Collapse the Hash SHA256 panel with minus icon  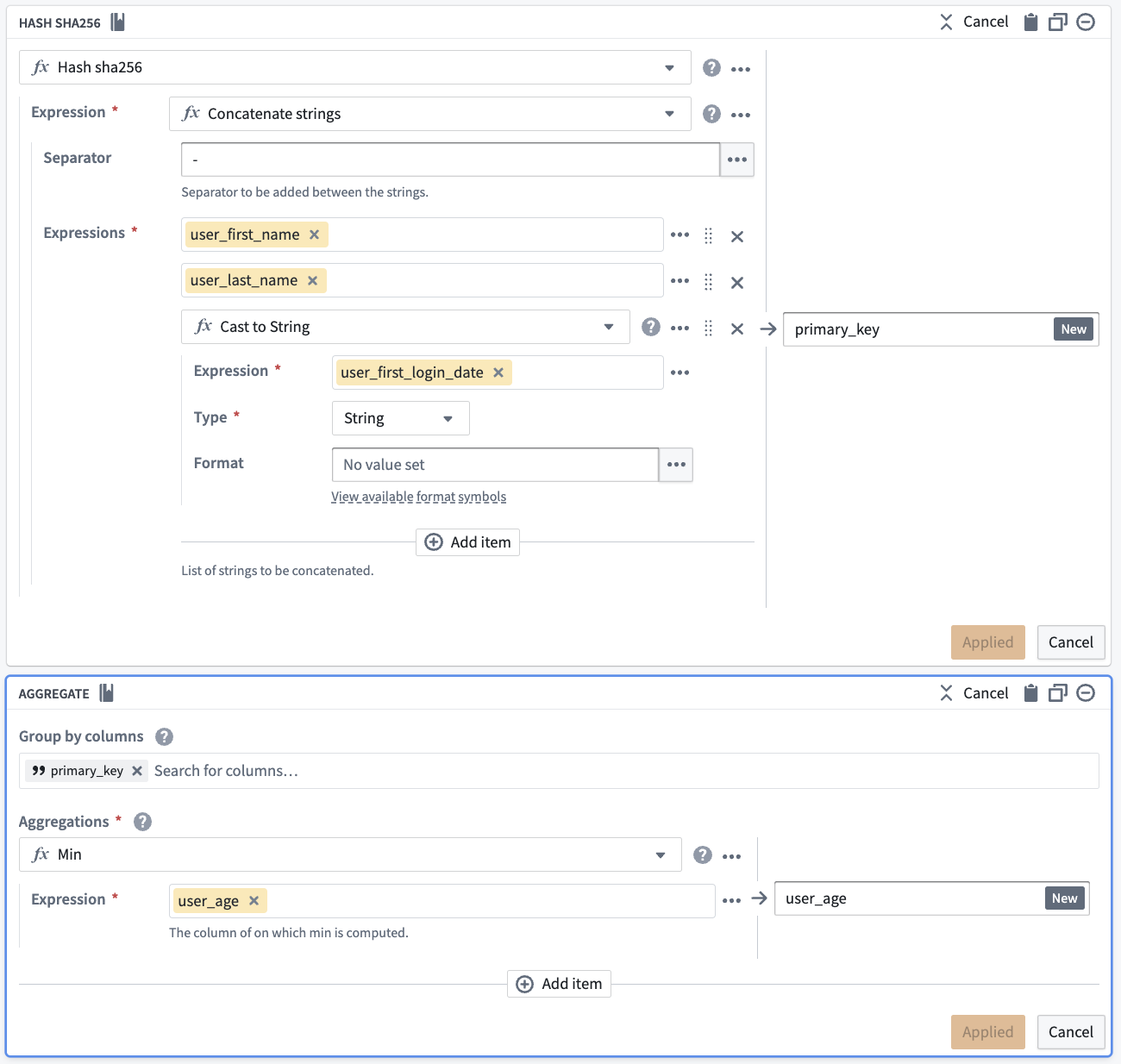coord(1086,22)
